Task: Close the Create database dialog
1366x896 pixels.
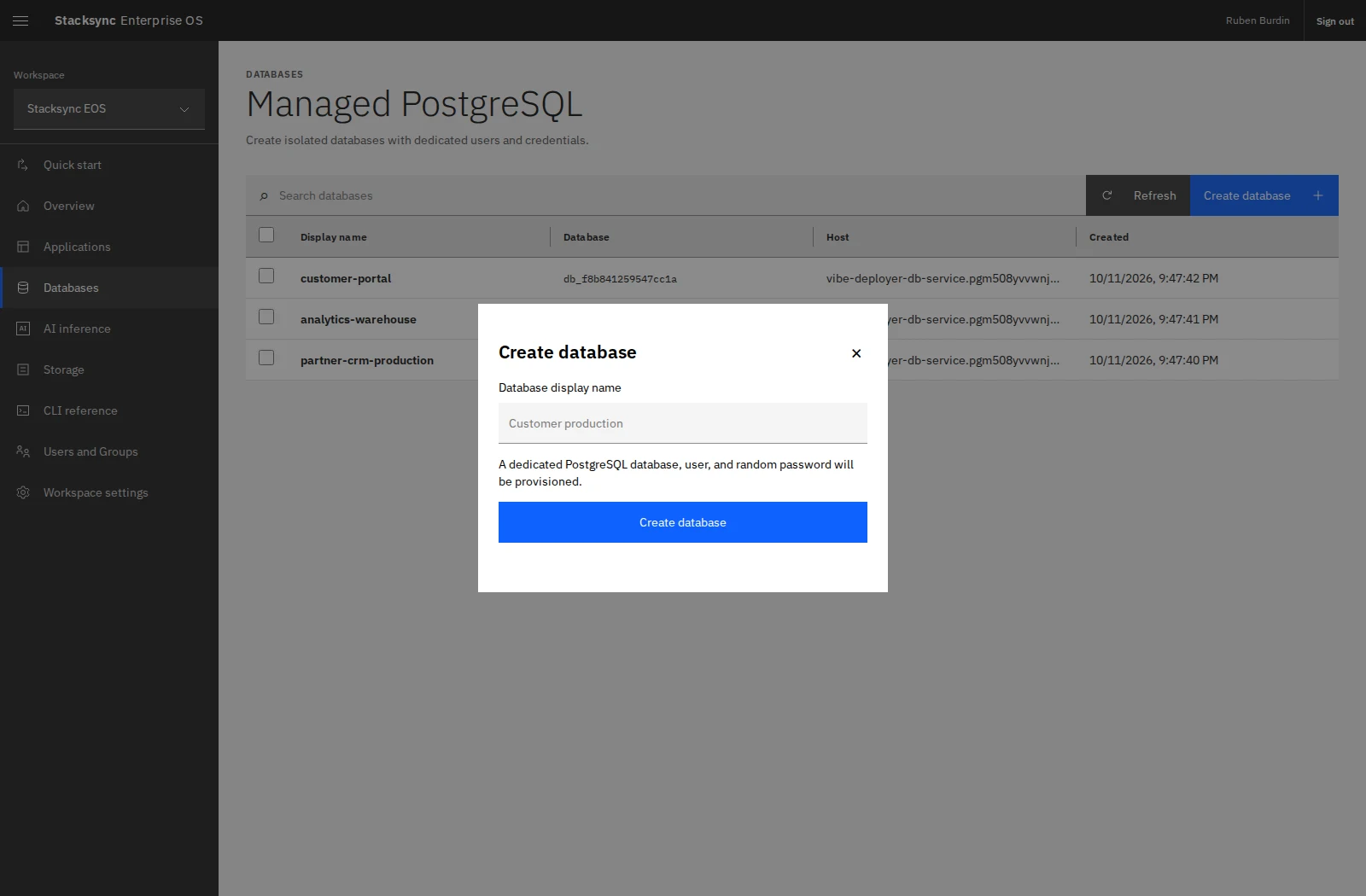Action: (856, 353)
